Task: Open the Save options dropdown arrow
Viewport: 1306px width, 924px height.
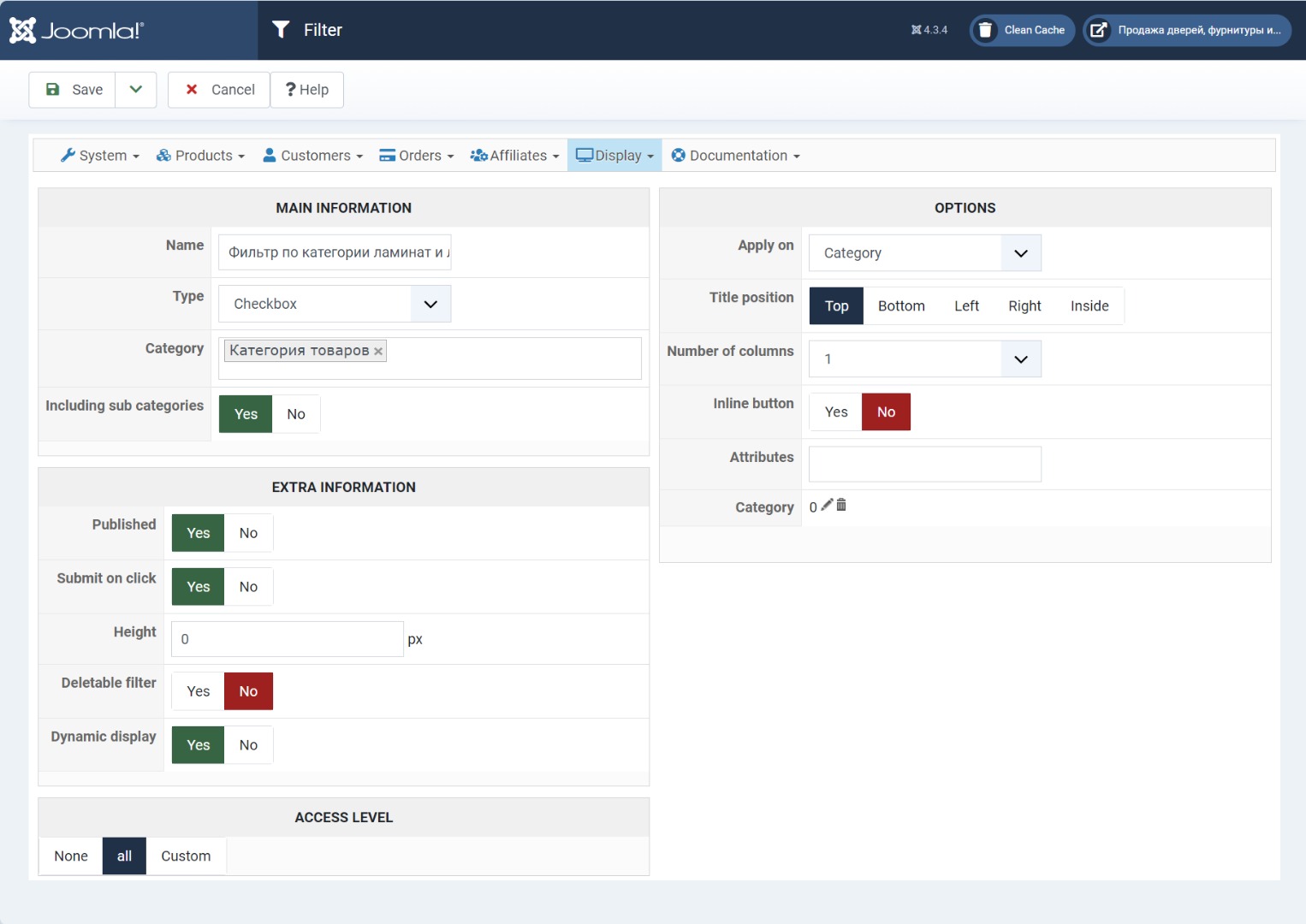Action: pos(136,90)
